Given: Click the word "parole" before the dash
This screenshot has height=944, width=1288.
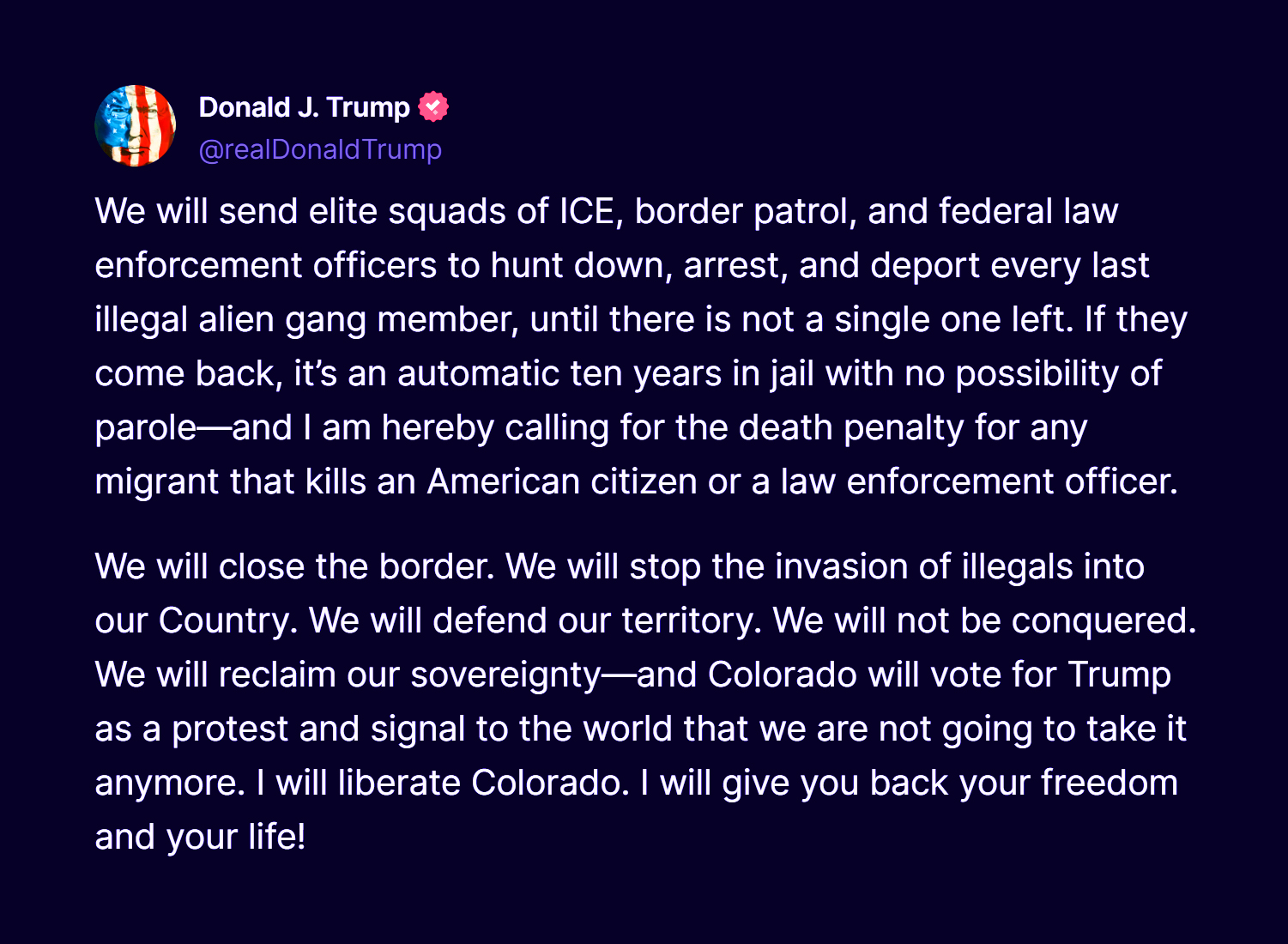Looking at the screenshot, I should (146, 428).
